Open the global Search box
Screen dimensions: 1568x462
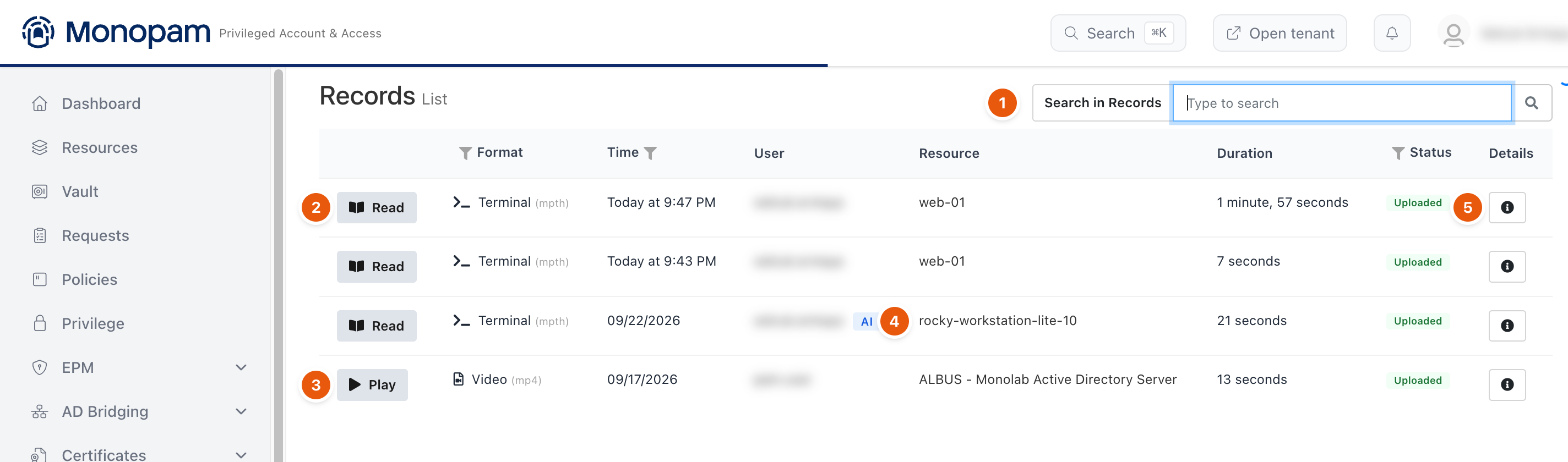(1118, 33)
